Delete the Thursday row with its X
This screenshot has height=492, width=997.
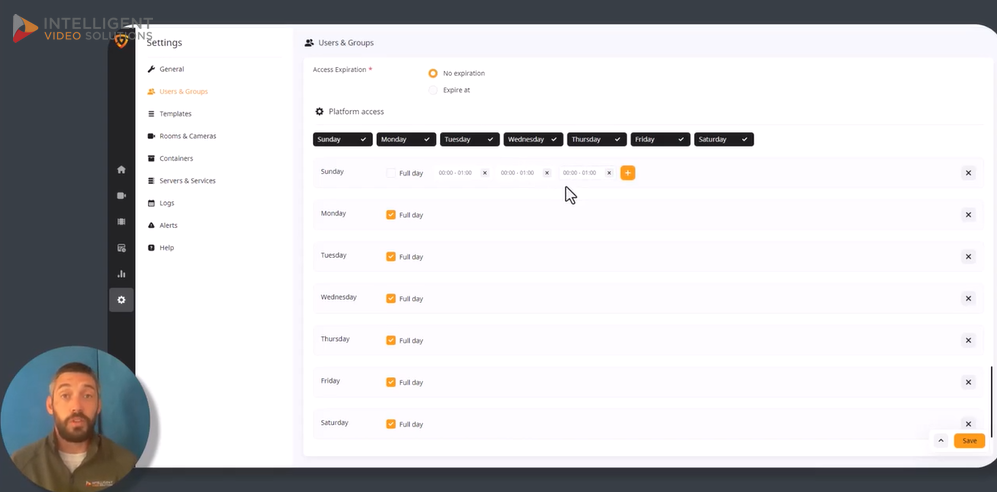click(x=968, y=340)
